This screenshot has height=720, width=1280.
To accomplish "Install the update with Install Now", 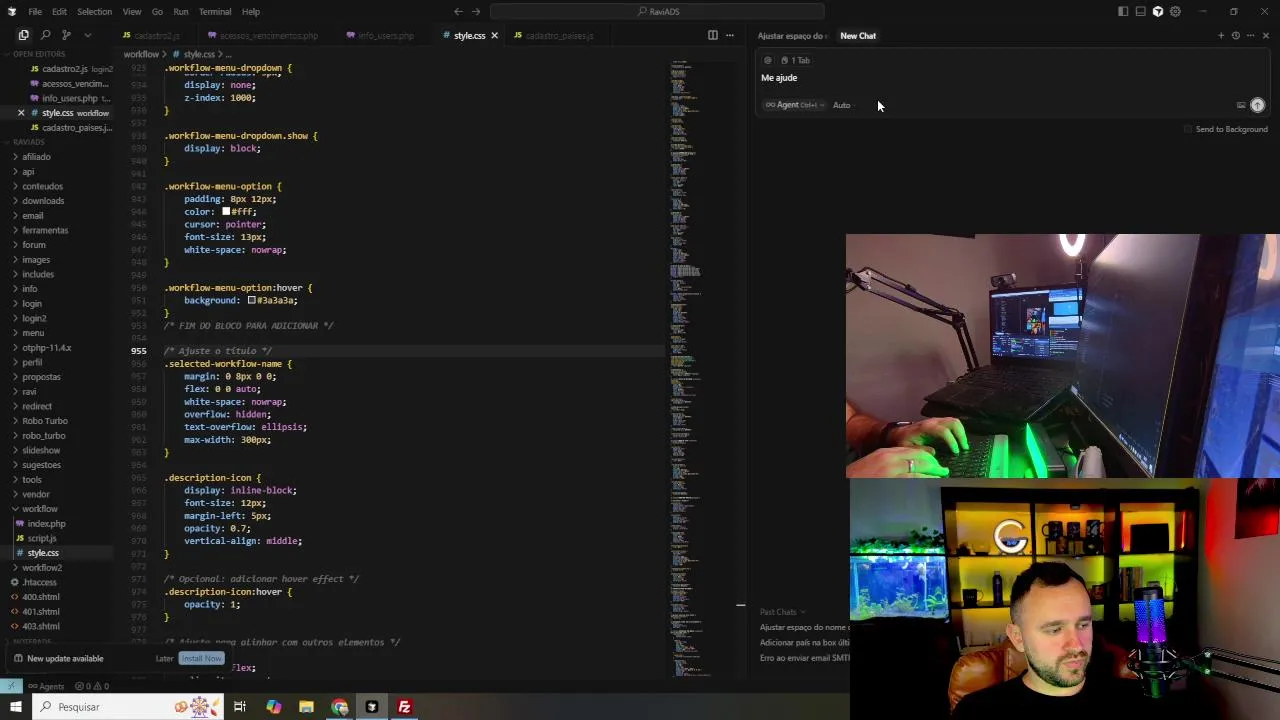I will 201,658.
